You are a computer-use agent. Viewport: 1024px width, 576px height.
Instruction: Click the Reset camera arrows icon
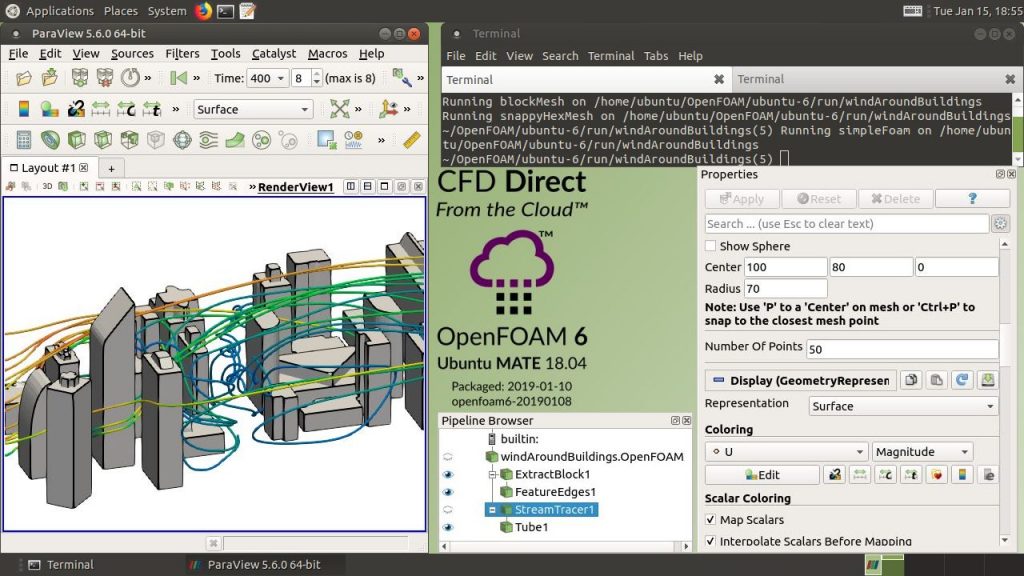coord(340,109)
